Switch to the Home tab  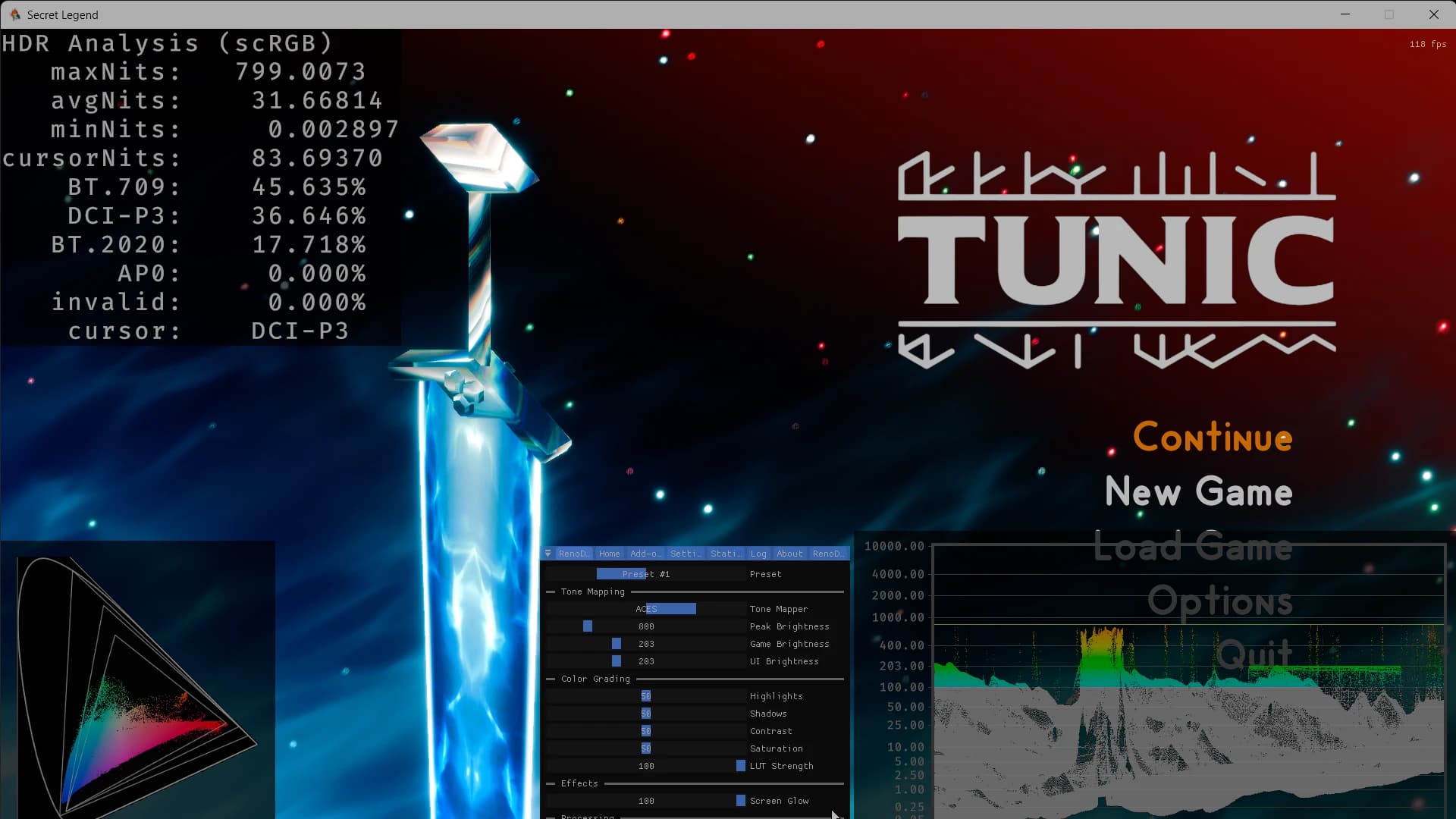coord(609,554)
